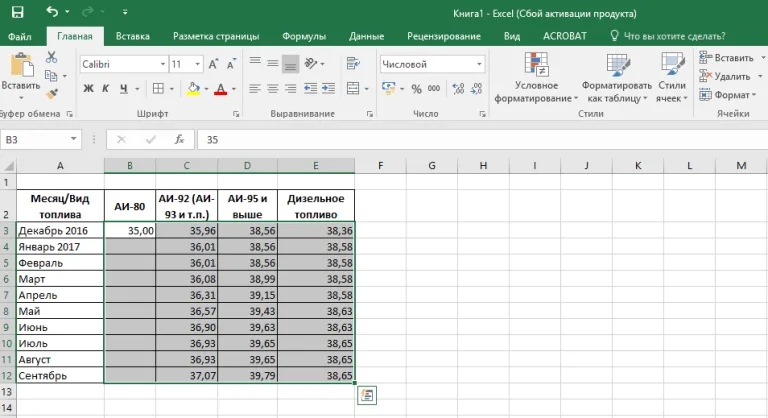Align cell text left
This screenshot has height=418, width=768.
255,89
